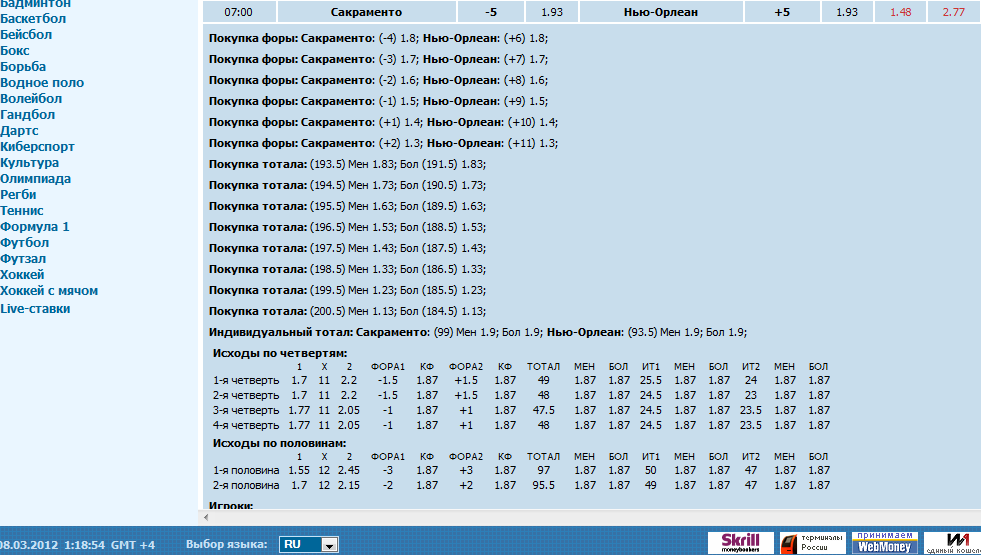Image resolution: width=981 pixels, height=555 pixels.
Task: Open the Skrill Moneybookers payment logo
Action: point(741,542)
